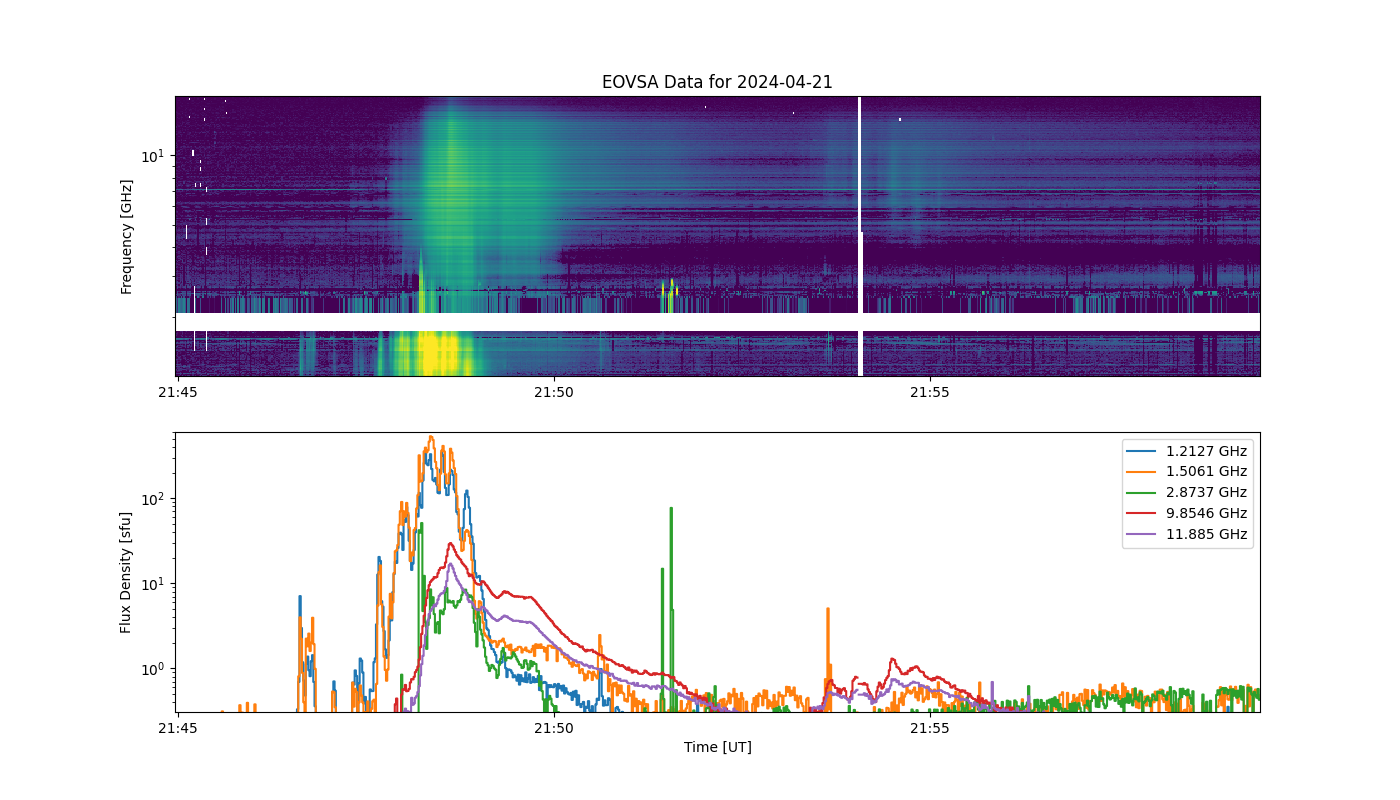The height and width of the screenshot is (800, 1400).
Task: Click the orange line swatch in legend
Action: coord(1145,472)
